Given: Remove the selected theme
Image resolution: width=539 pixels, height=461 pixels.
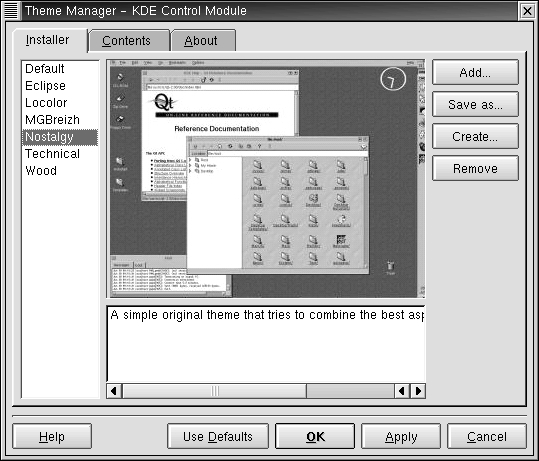Looking at the screenshot, I should click(x=475, y=168).
